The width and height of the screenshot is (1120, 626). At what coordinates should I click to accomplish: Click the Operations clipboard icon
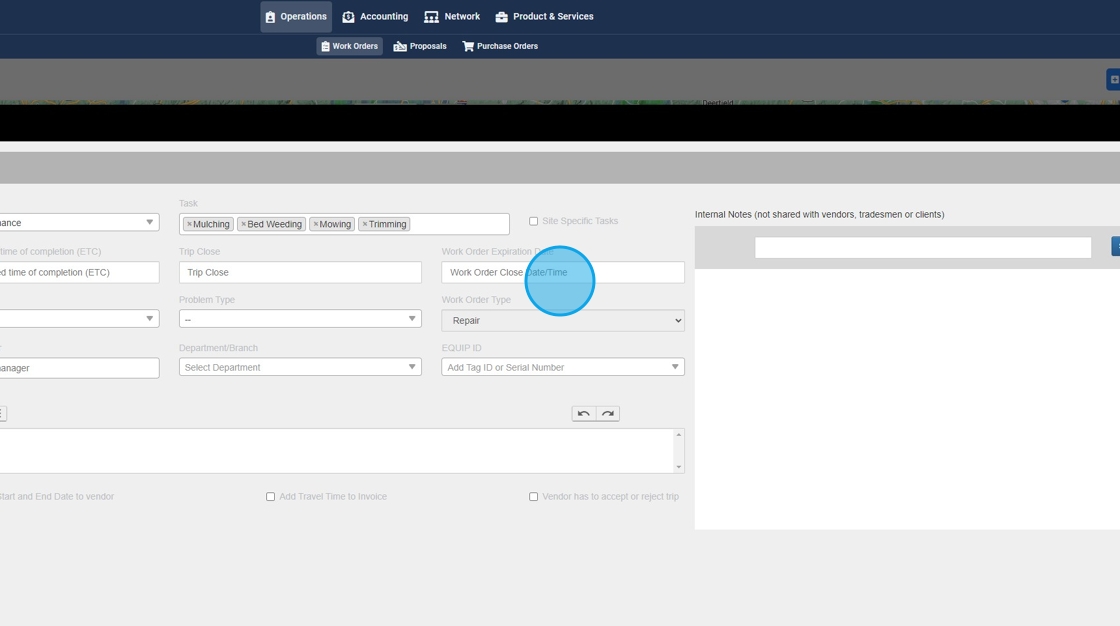pos(270,16)
